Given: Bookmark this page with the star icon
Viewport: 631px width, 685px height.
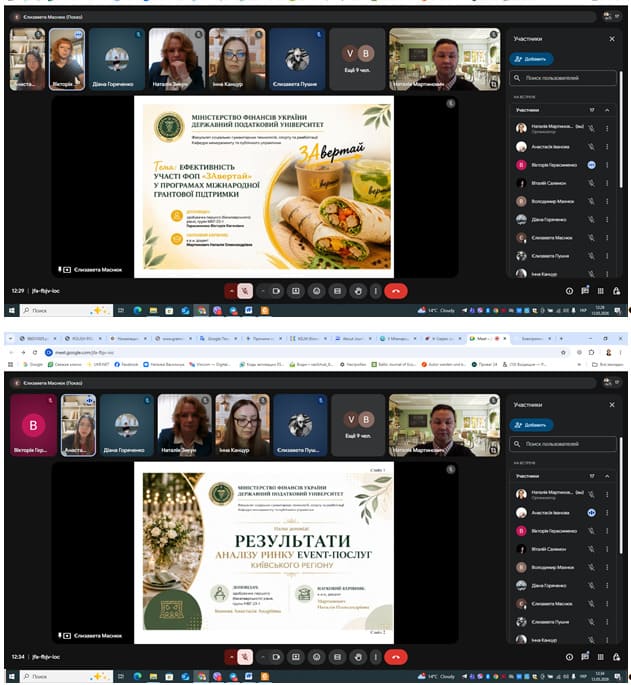Looking at the screenshot, I should 563,352.
